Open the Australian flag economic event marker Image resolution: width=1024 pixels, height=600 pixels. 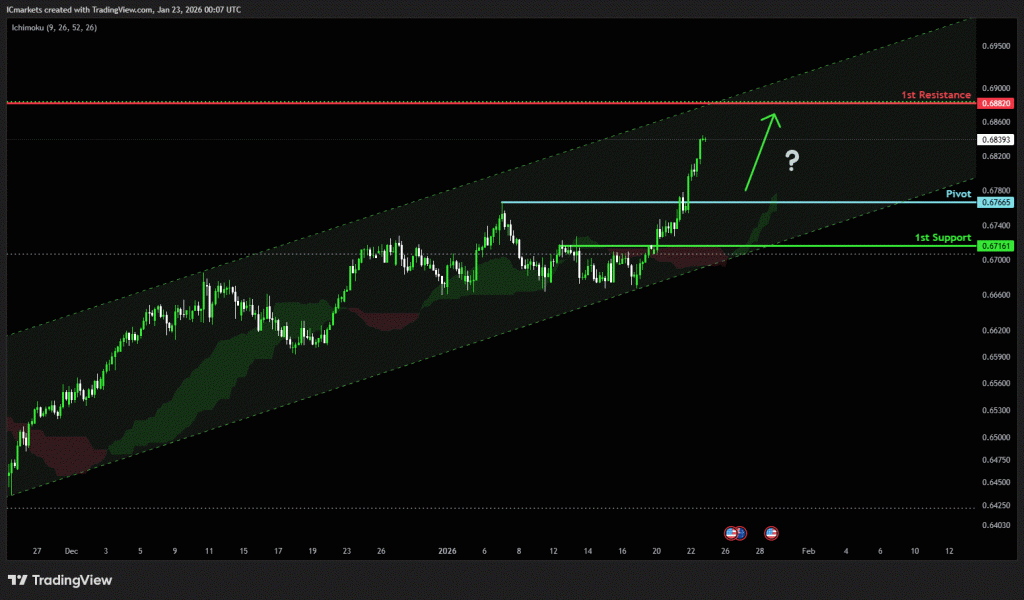point(740,532)
